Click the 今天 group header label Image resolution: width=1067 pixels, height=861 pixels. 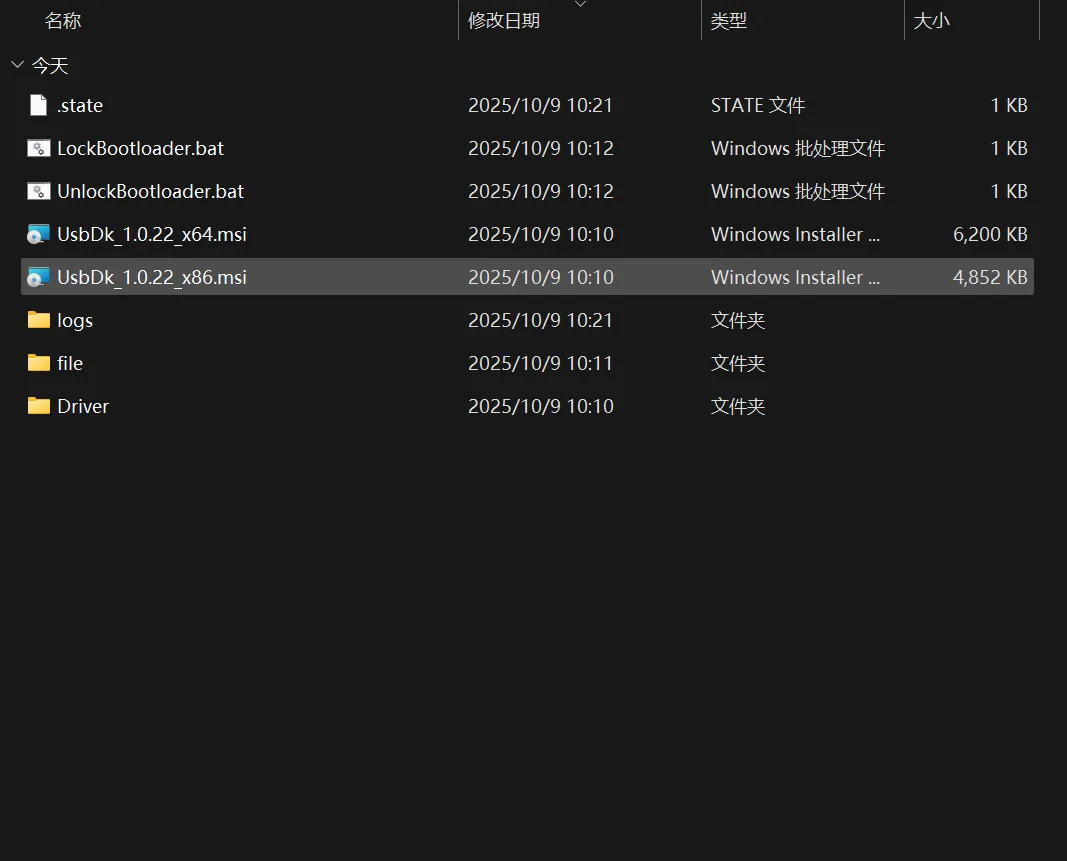(50, 66)
